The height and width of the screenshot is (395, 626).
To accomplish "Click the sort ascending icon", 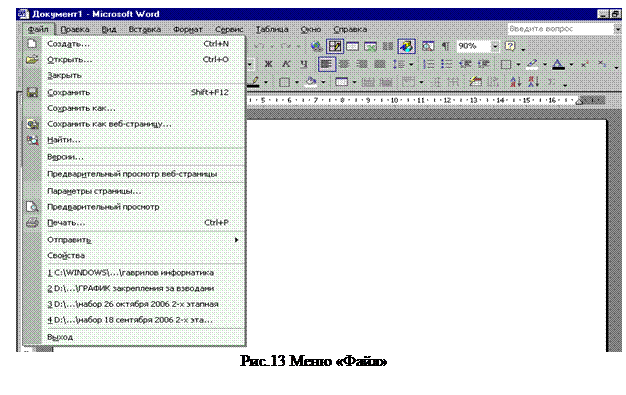I will click(x=515, y=82).
